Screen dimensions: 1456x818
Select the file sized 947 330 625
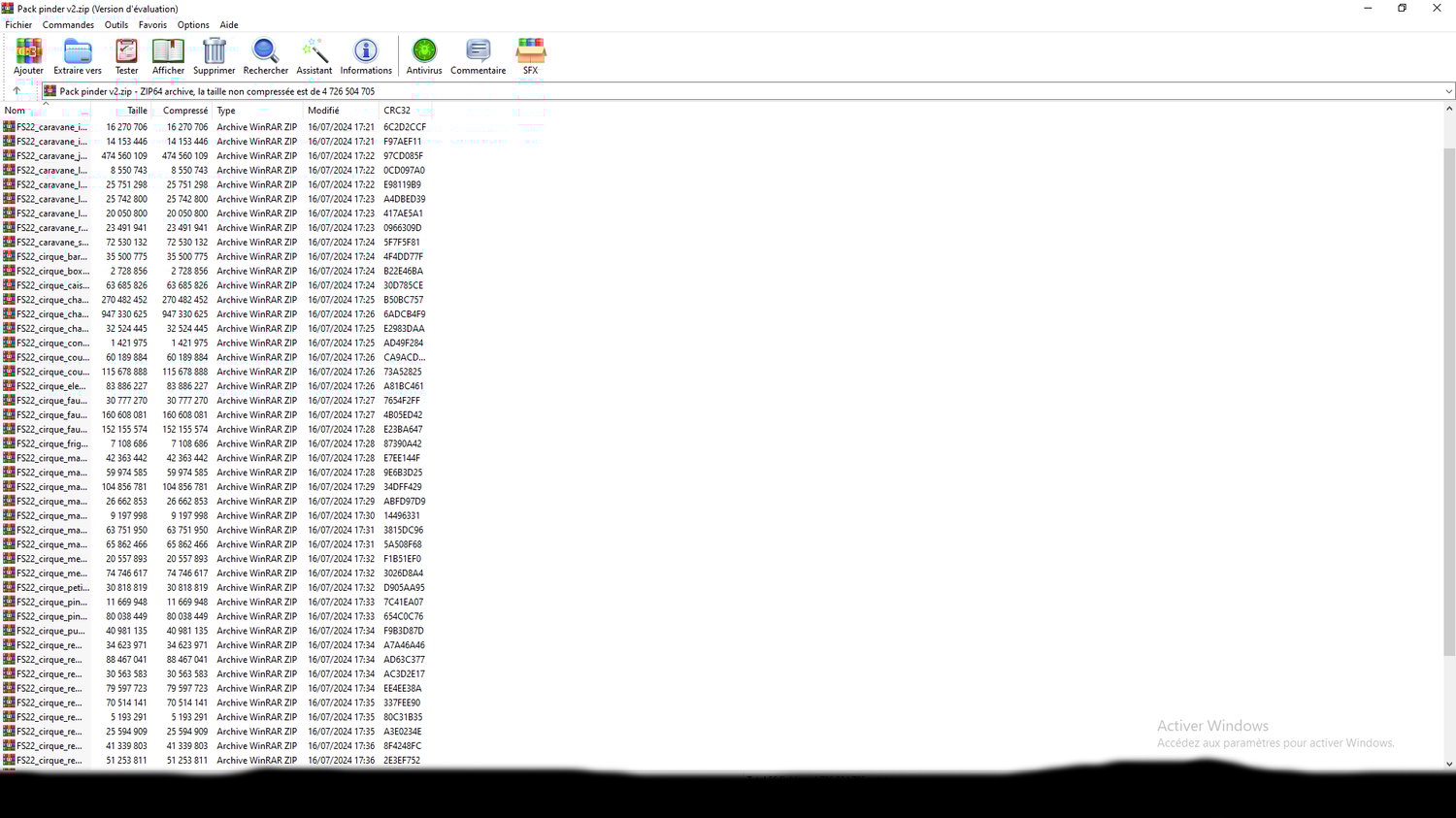click(214, 314)
